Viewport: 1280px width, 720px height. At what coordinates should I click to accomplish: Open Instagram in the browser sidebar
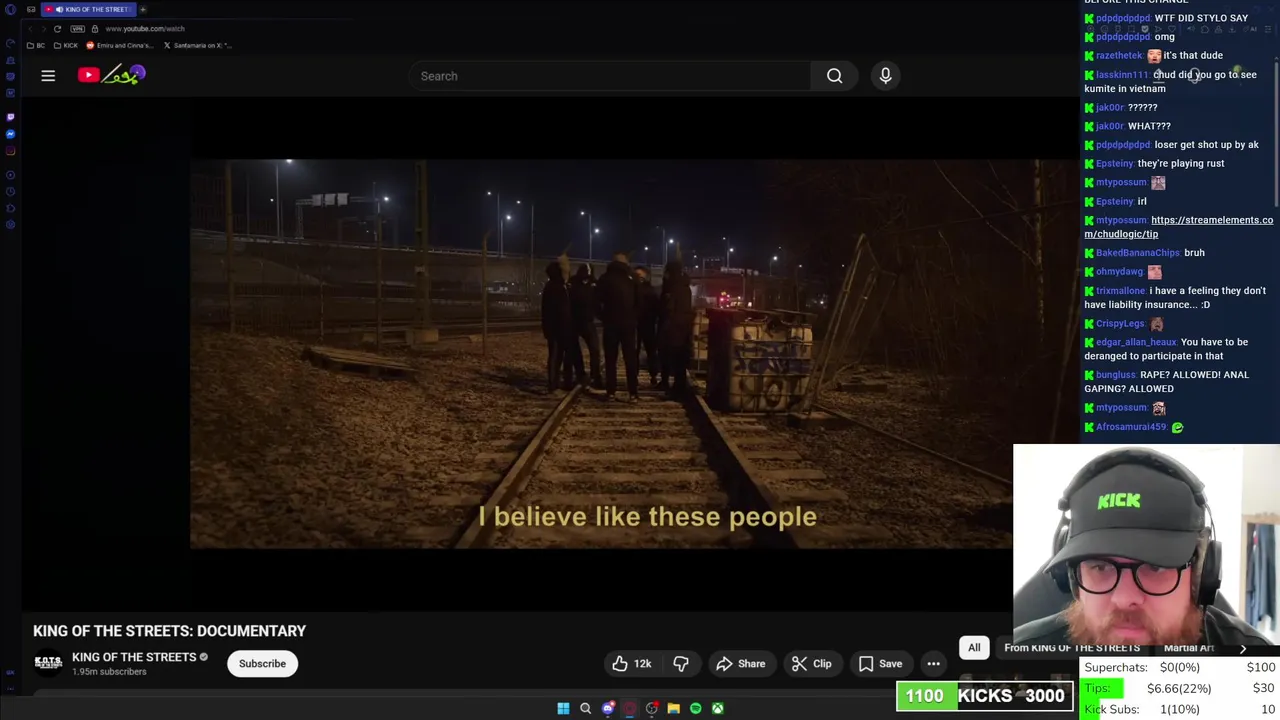(10, 151)
